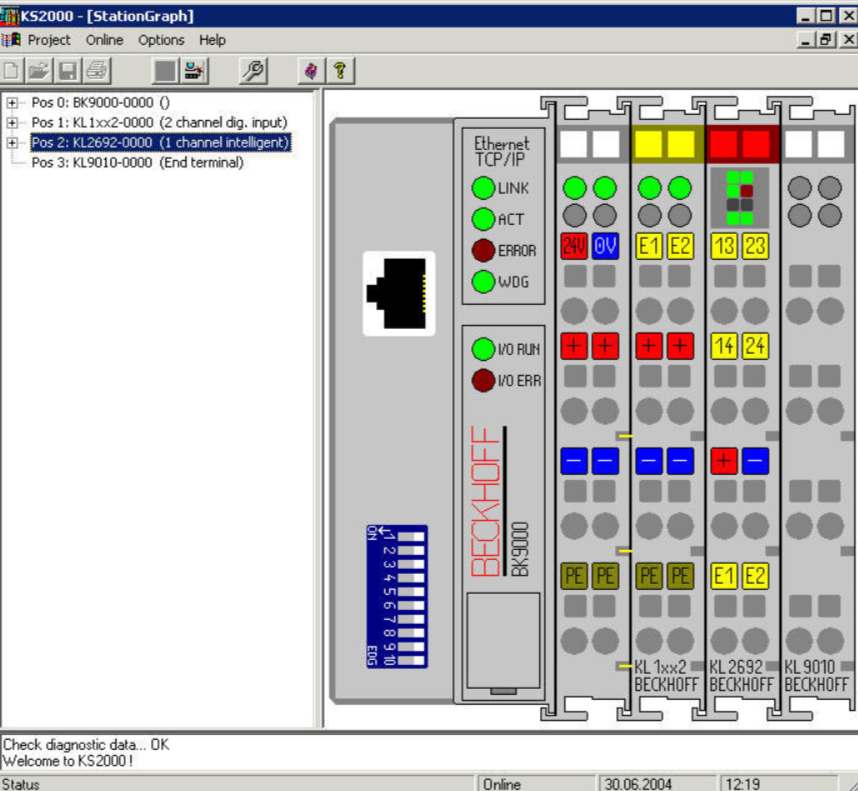Image resolution: width=858 pixels, height=791 pixels.
Task: Open the Help menu
Action: click(x=212, y=40)
